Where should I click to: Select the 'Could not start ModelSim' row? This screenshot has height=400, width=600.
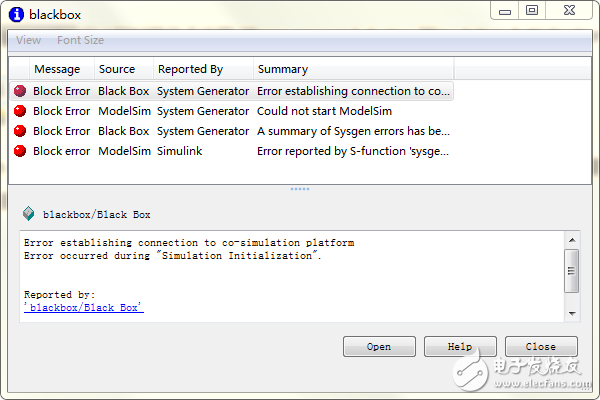pyautogui.click(x=232, y=111)
